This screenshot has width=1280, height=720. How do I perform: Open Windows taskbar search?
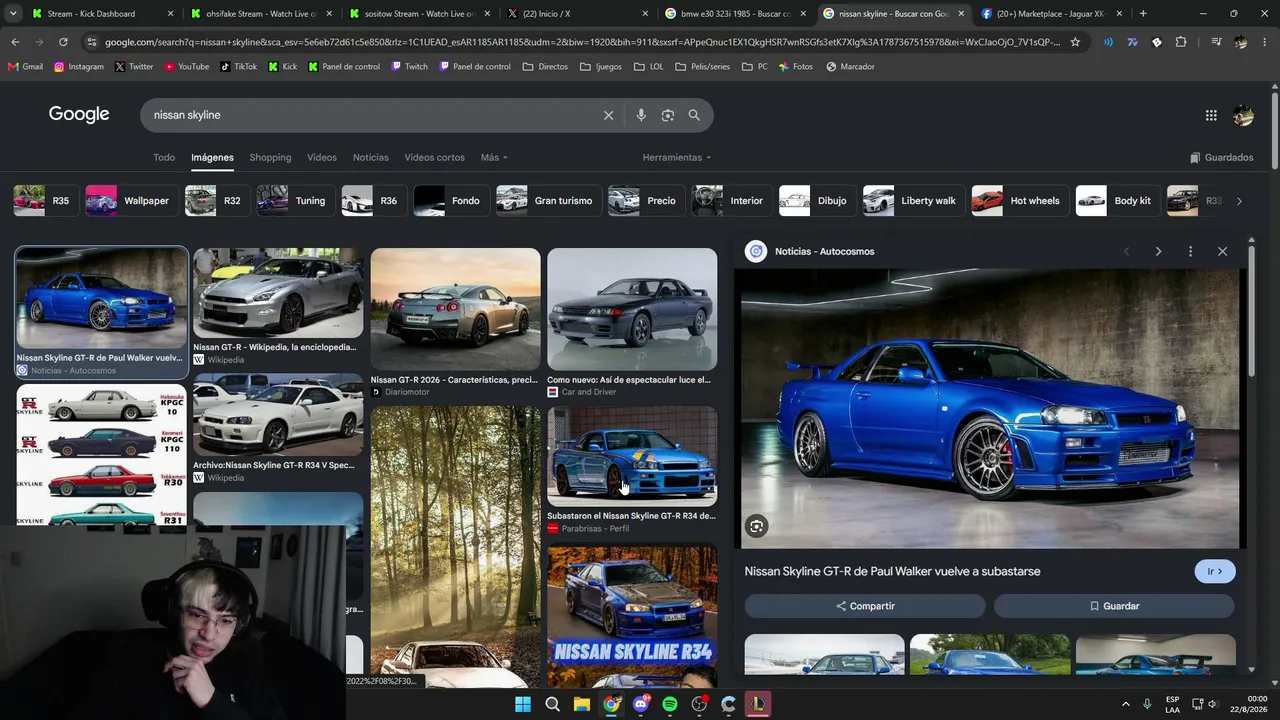click(552, 704)
